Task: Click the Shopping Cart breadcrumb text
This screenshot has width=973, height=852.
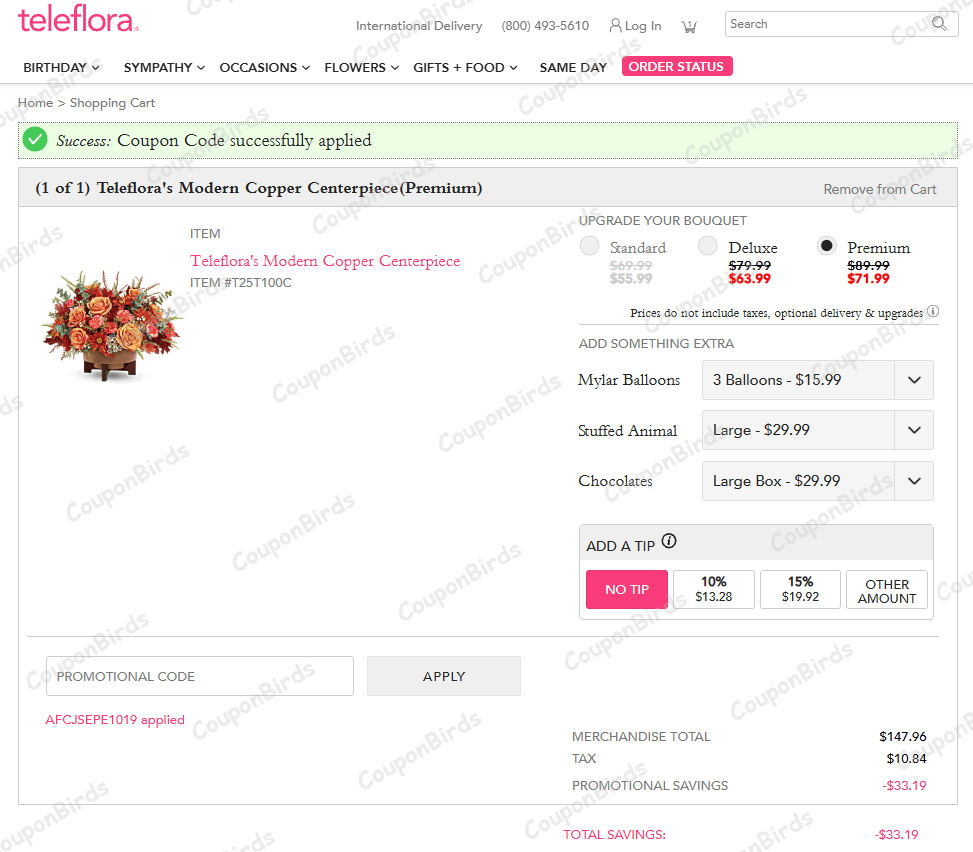Action: [112, 103]
